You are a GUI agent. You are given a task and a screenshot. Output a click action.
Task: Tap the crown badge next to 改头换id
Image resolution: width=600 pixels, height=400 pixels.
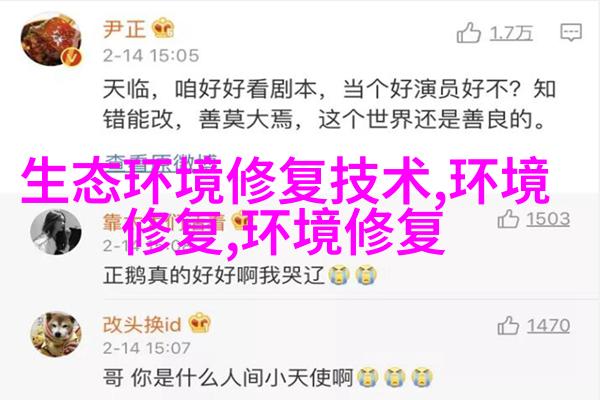[x=199, y=323]
